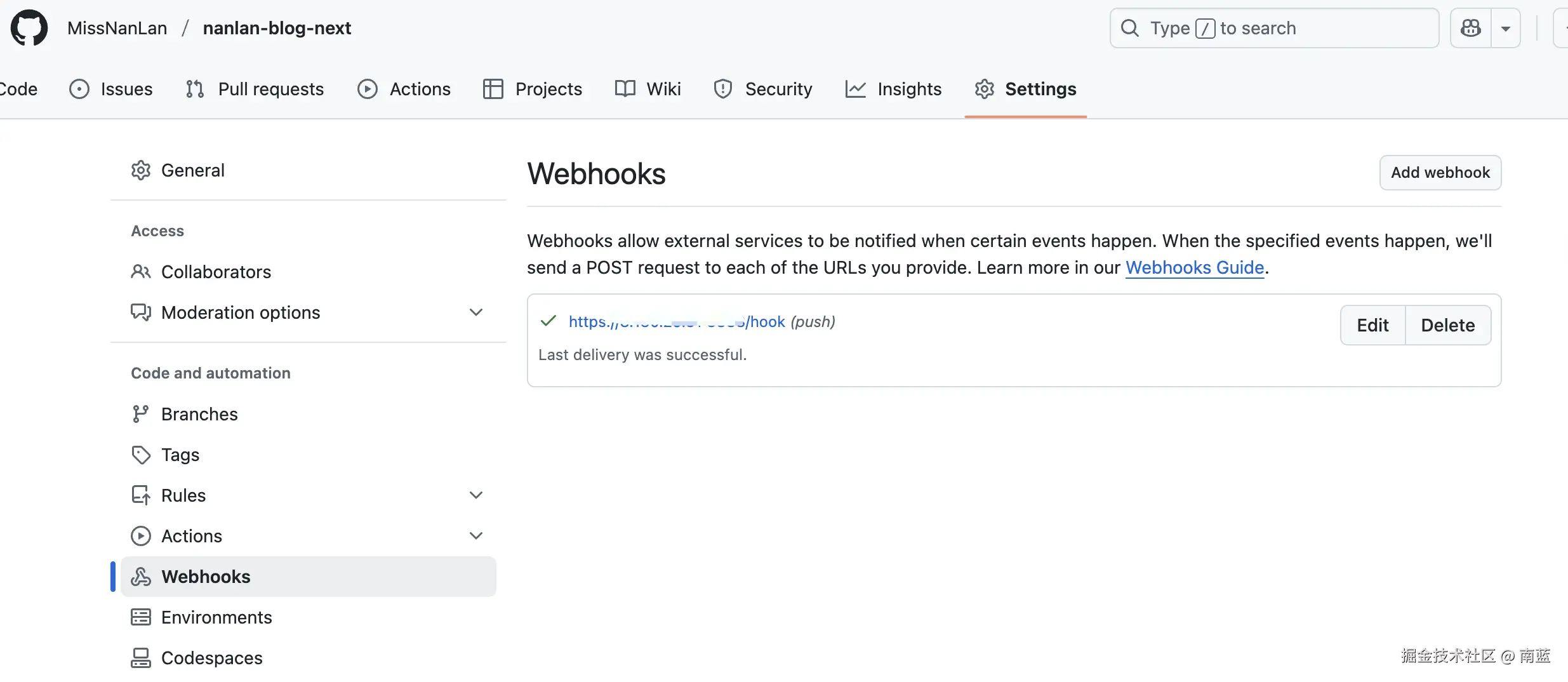The image size is (1568, 682).
Task: Open Webhooks settings in the sidebar
Action: click(206, 577)
